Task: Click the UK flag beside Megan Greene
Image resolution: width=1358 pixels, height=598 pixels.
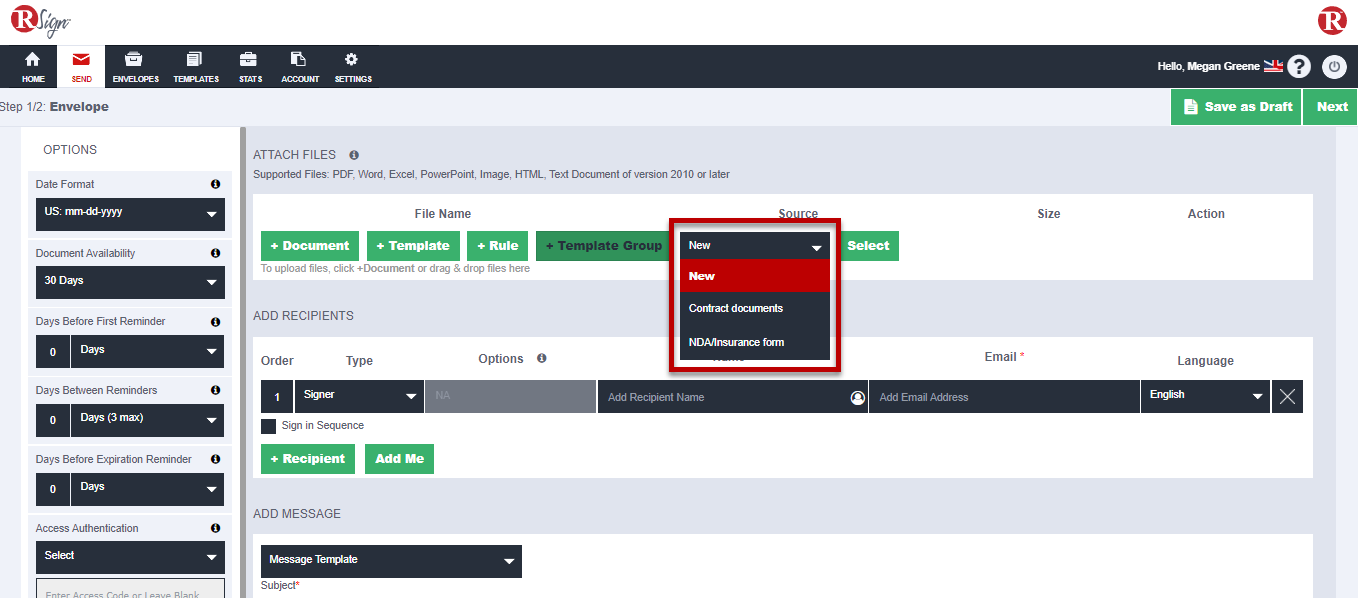Action: click(x=1272, y=65)
